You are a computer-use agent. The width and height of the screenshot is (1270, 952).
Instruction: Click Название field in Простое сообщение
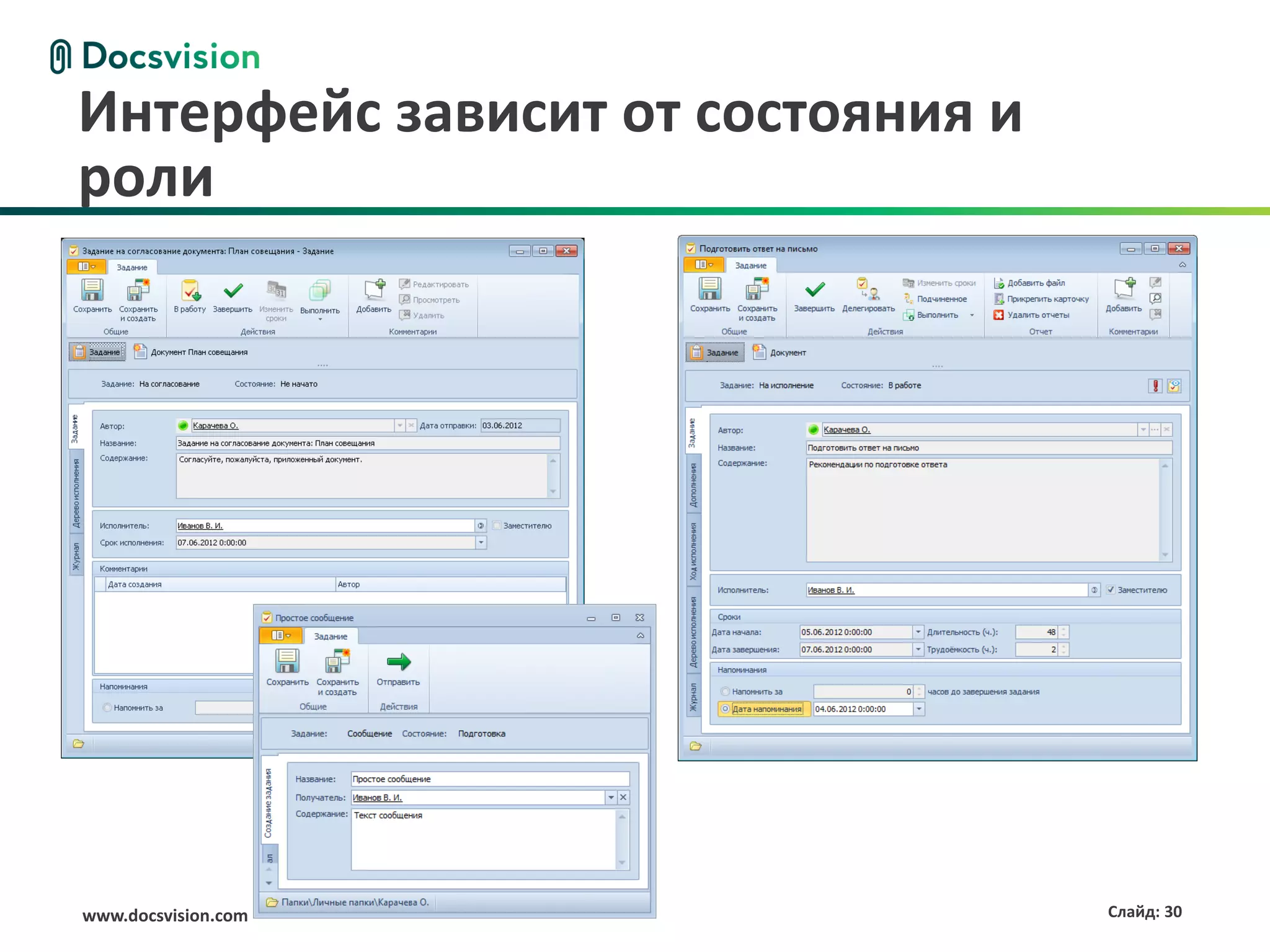click(x=490, y=779)
